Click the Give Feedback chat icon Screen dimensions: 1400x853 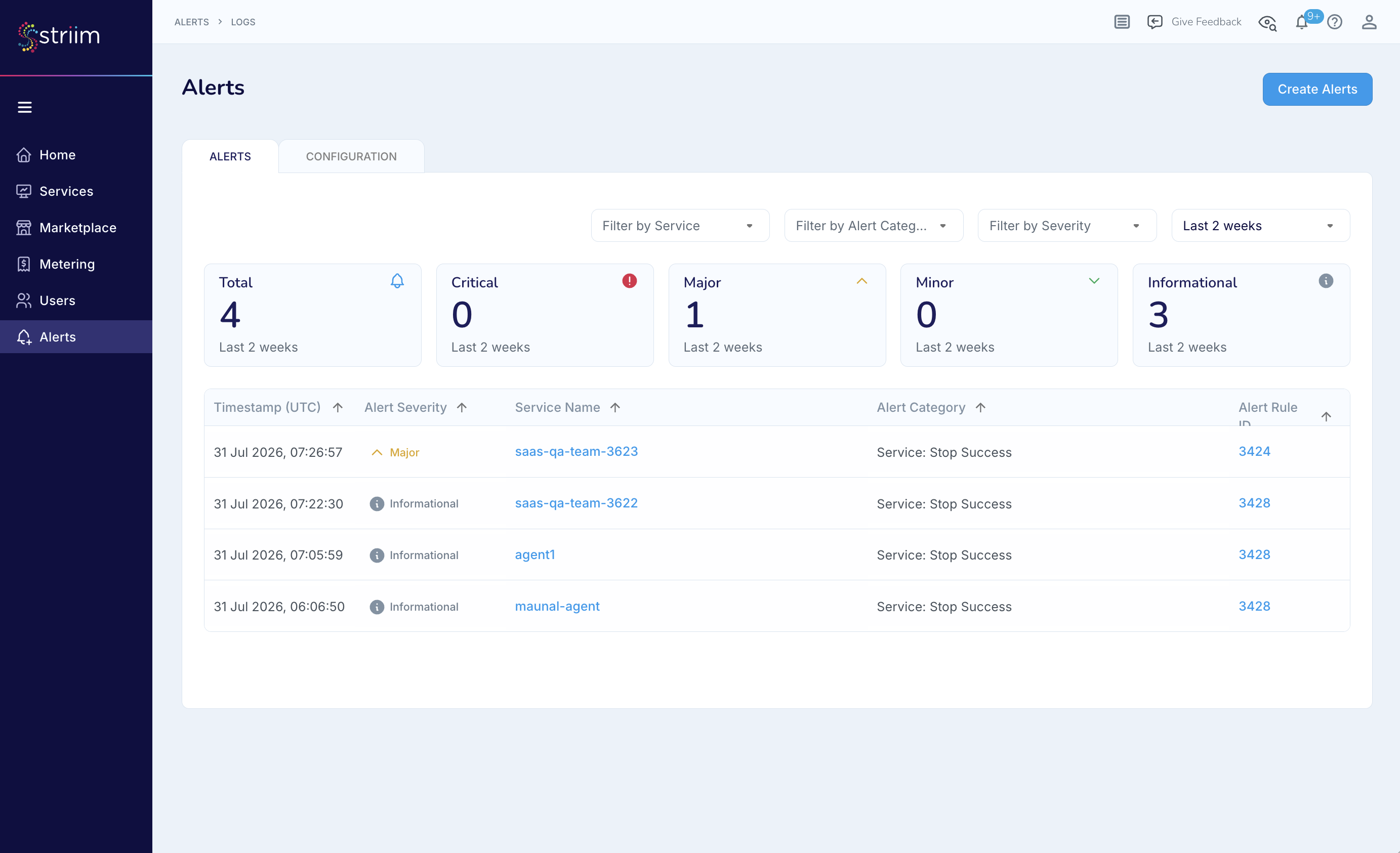coord(1155,22)
